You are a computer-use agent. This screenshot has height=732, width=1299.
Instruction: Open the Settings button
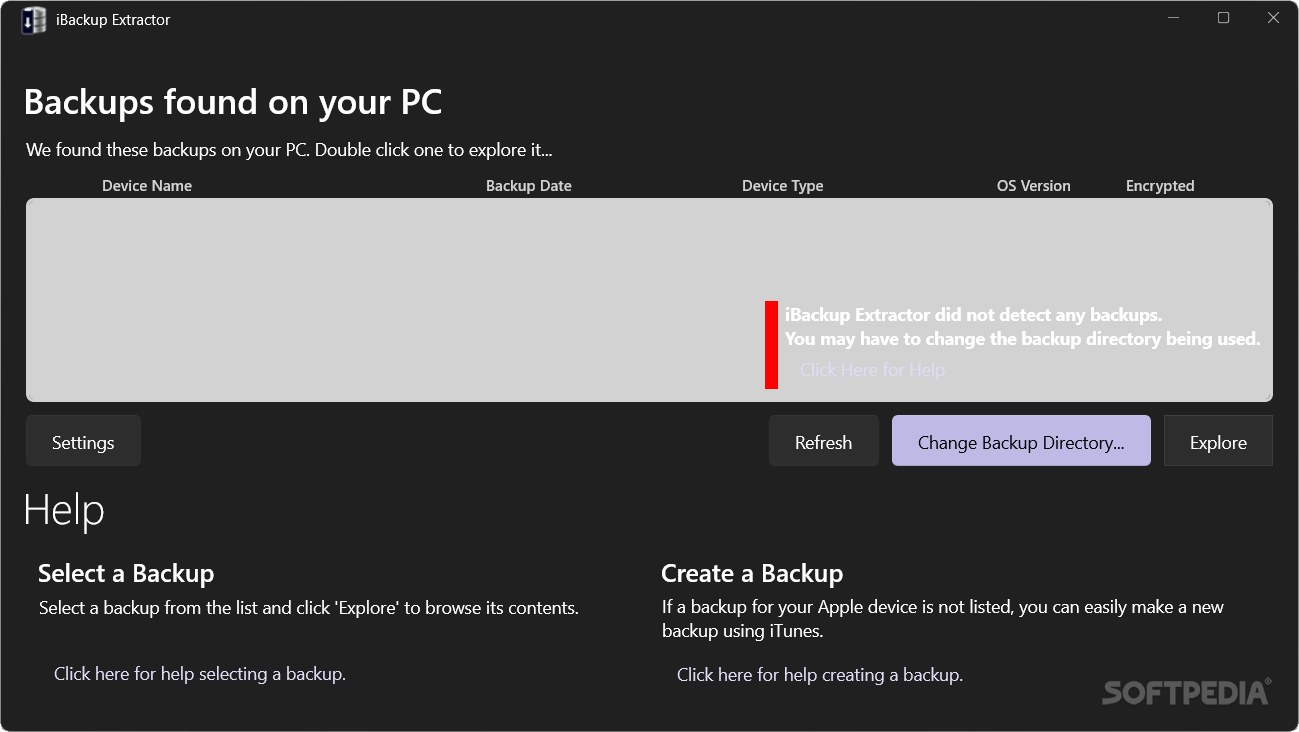pos(83,441)
